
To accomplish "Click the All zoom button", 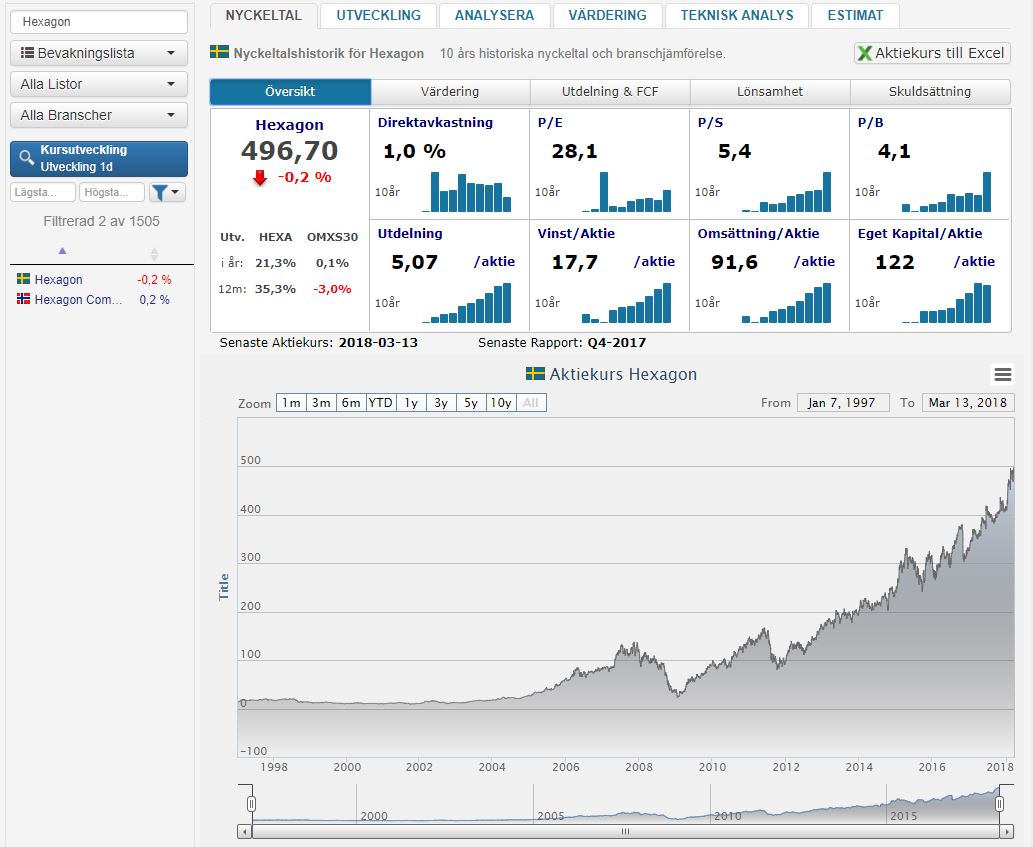I will (x=531, y=402).
